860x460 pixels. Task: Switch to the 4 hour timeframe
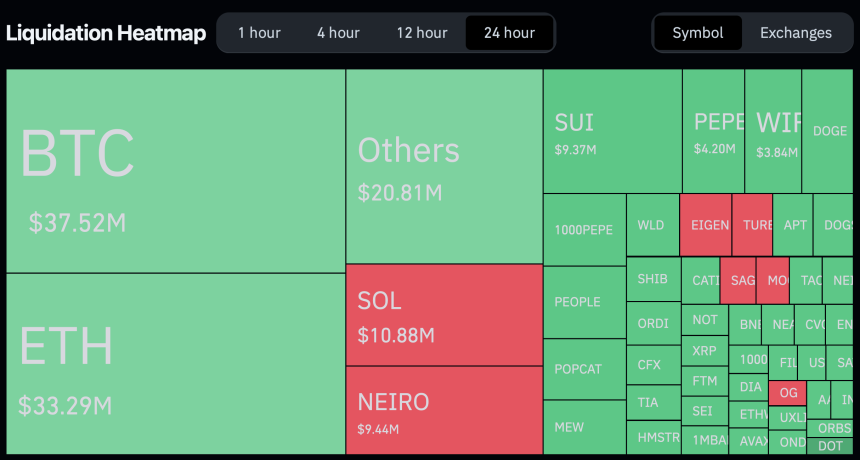tap(338, 33)
